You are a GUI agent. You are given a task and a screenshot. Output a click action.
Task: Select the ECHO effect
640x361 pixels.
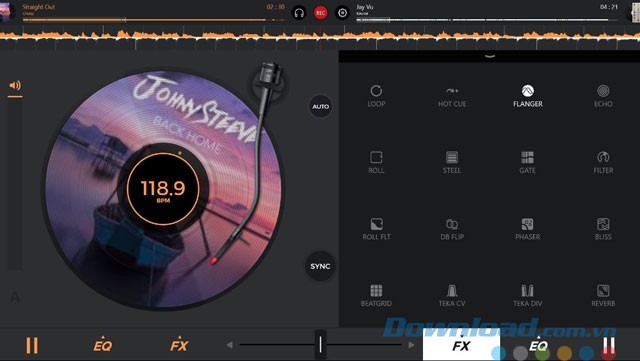click(x=603, y=96)
